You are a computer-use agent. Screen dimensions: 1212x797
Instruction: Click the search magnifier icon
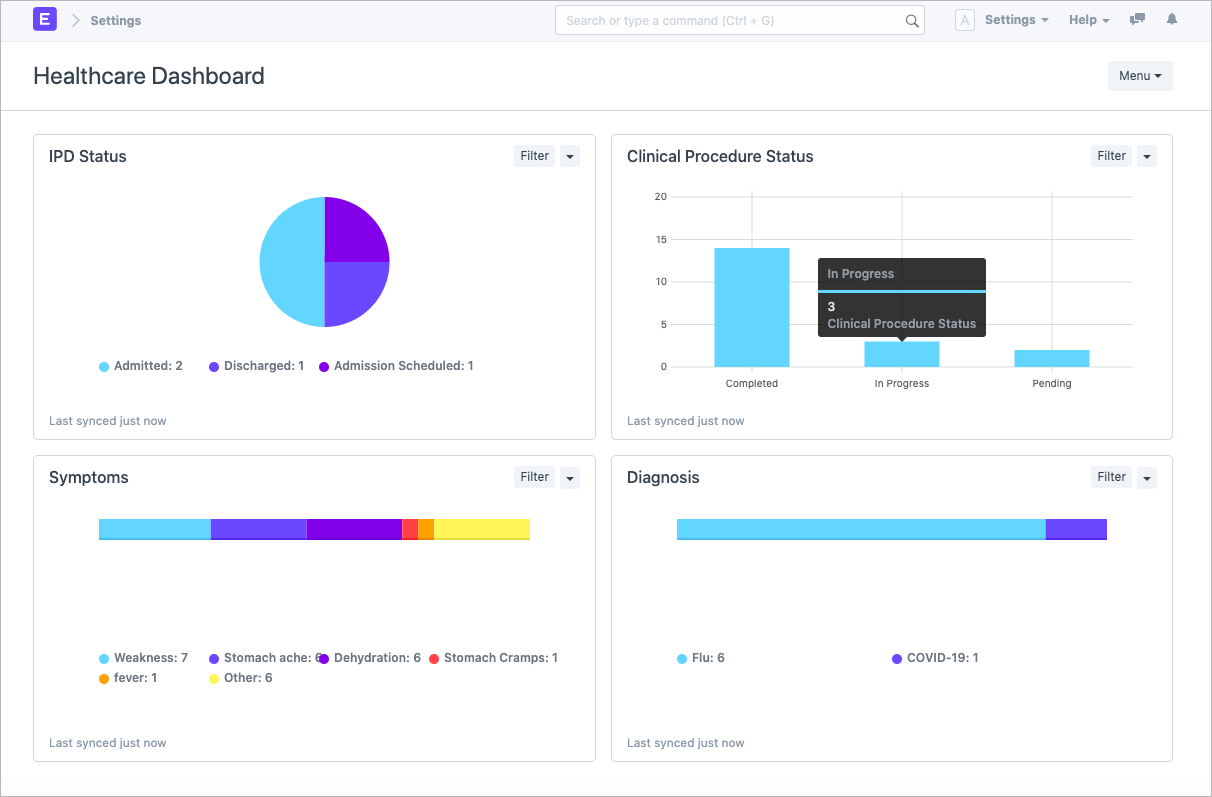[911, 19]
